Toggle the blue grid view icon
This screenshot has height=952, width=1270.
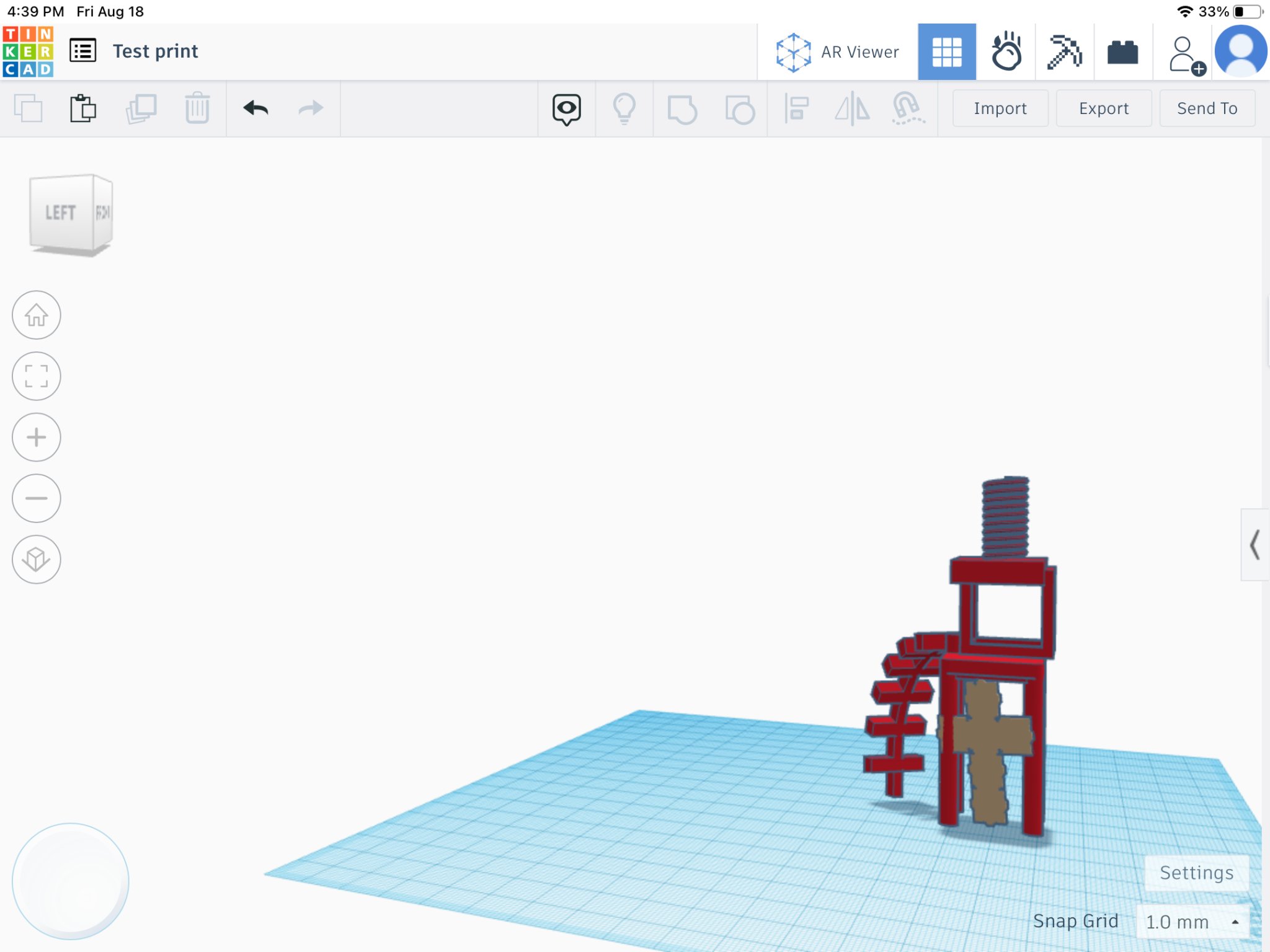[x=947, y=51]
